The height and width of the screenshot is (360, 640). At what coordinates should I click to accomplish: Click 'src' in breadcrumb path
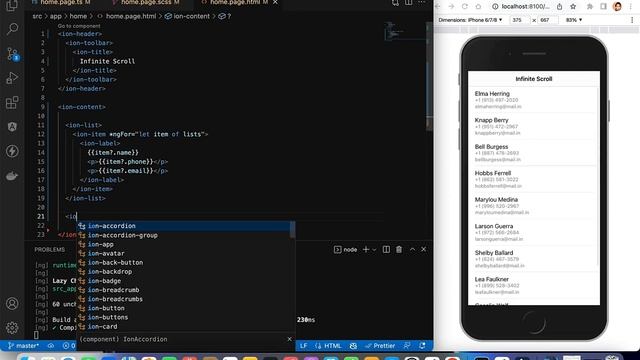coord(37,16)
